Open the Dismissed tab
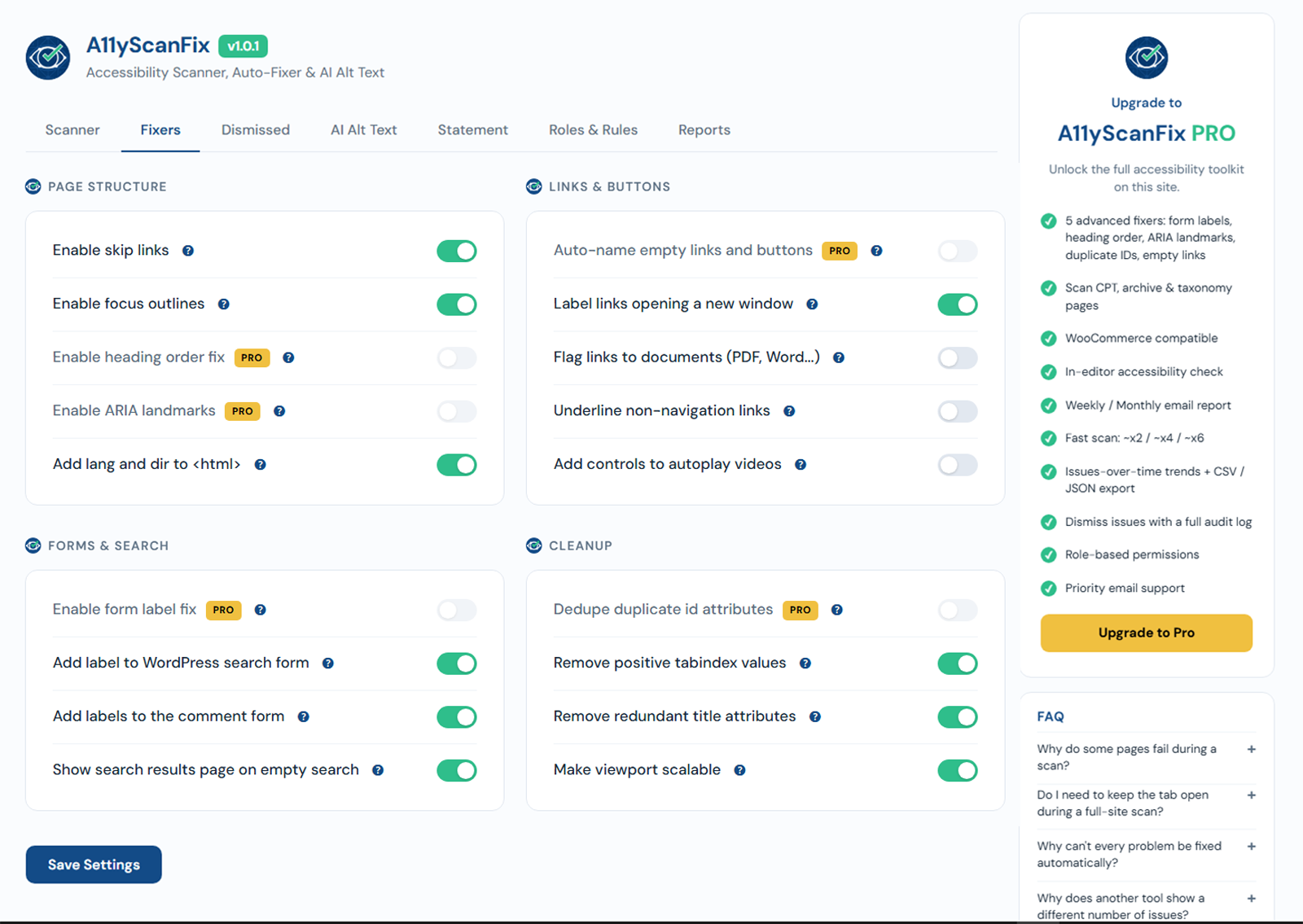This screenshot has height=924, width=1303. 256,130
